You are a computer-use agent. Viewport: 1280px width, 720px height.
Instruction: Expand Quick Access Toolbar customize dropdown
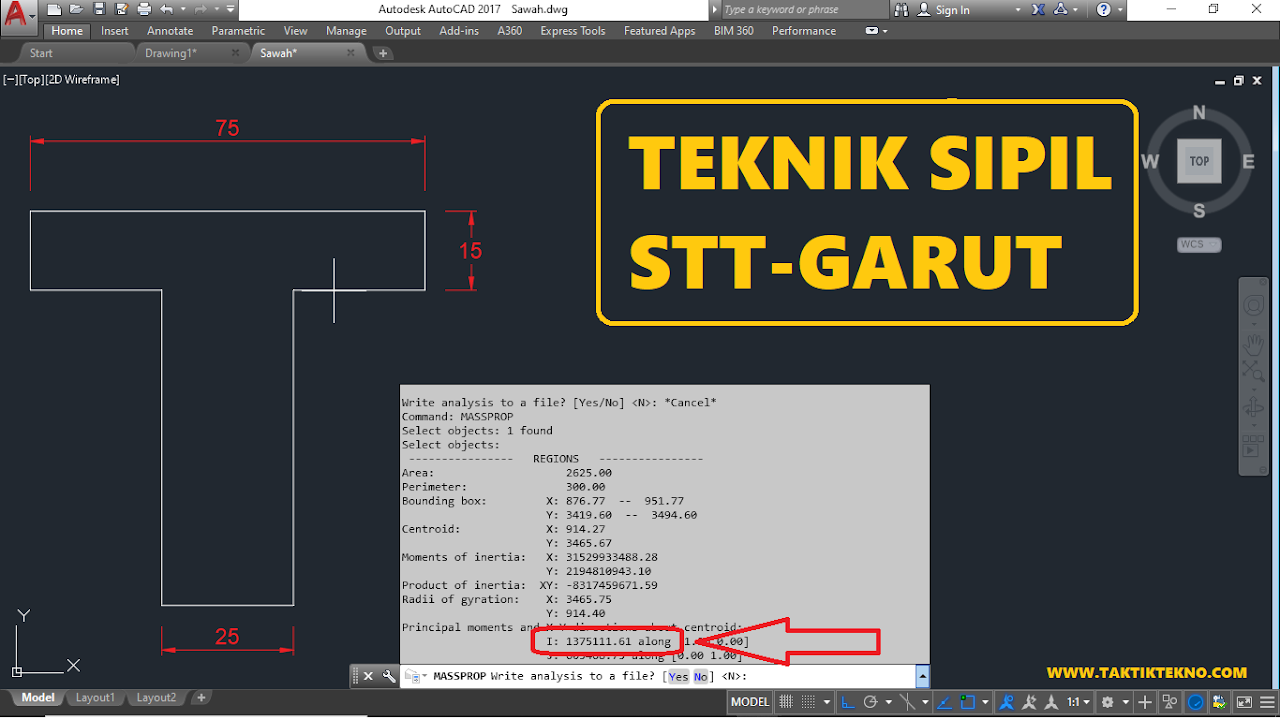click(230, 9)
